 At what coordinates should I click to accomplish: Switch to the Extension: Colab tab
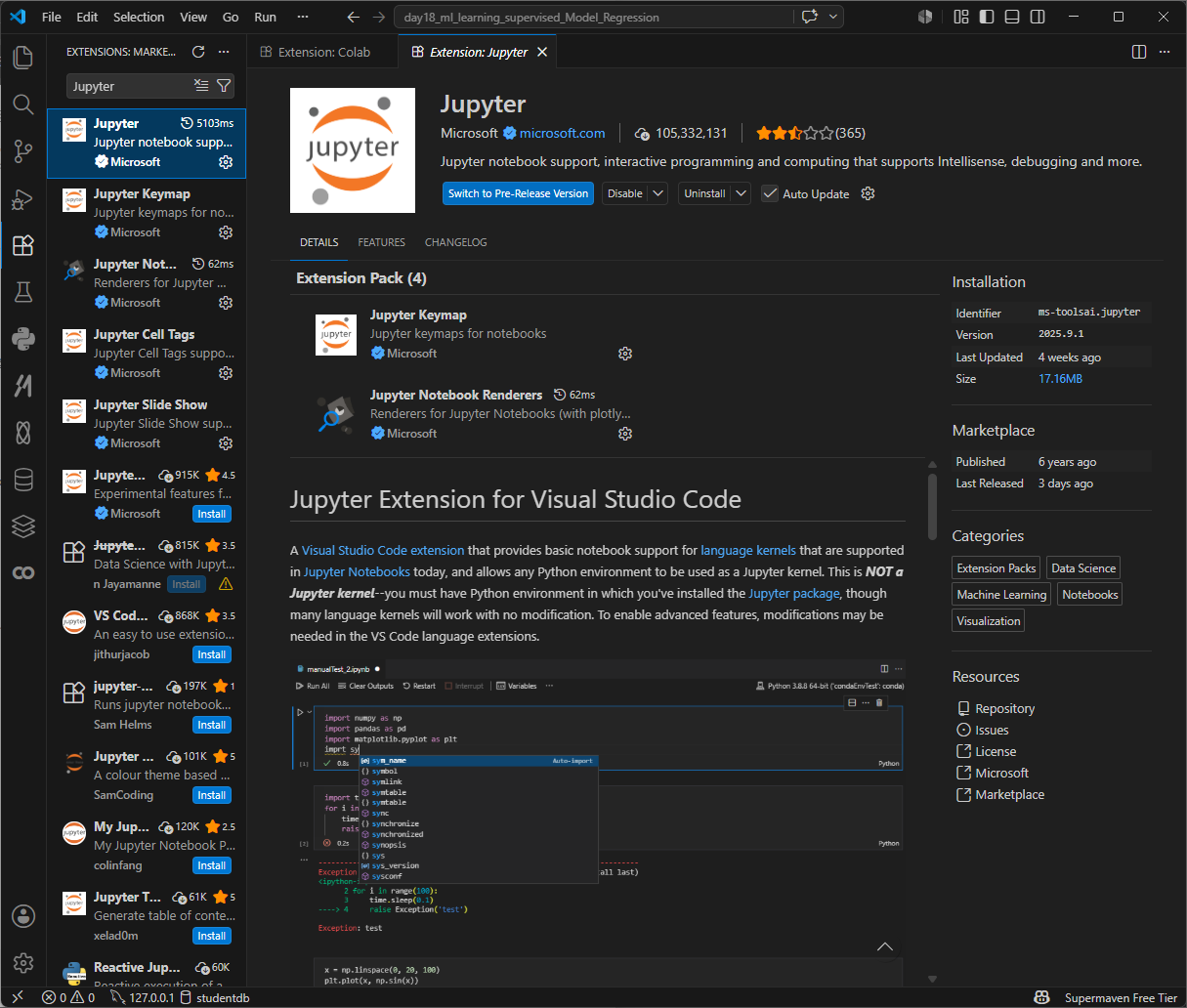(323, 52)
